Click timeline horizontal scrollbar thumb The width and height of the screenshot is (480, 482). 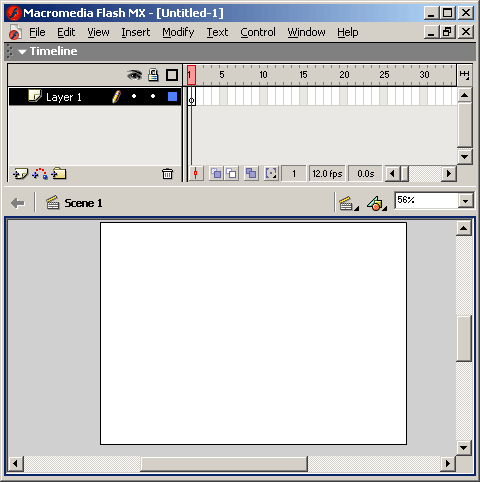pos(404,174)
